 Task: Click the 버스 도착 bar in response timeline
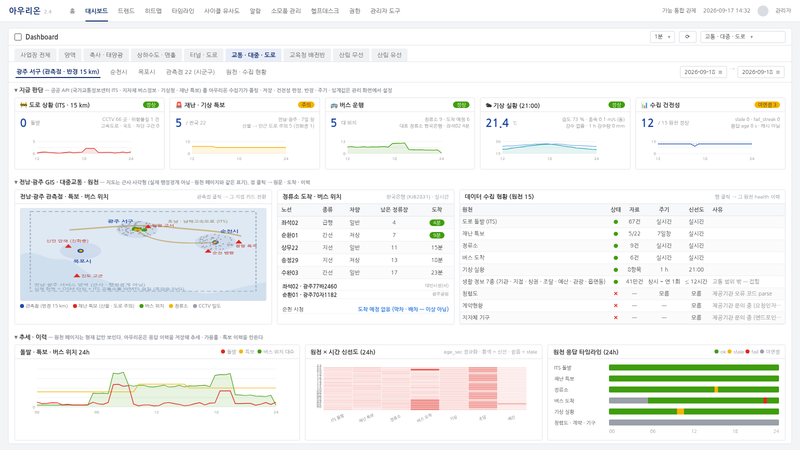pos(694,401)
